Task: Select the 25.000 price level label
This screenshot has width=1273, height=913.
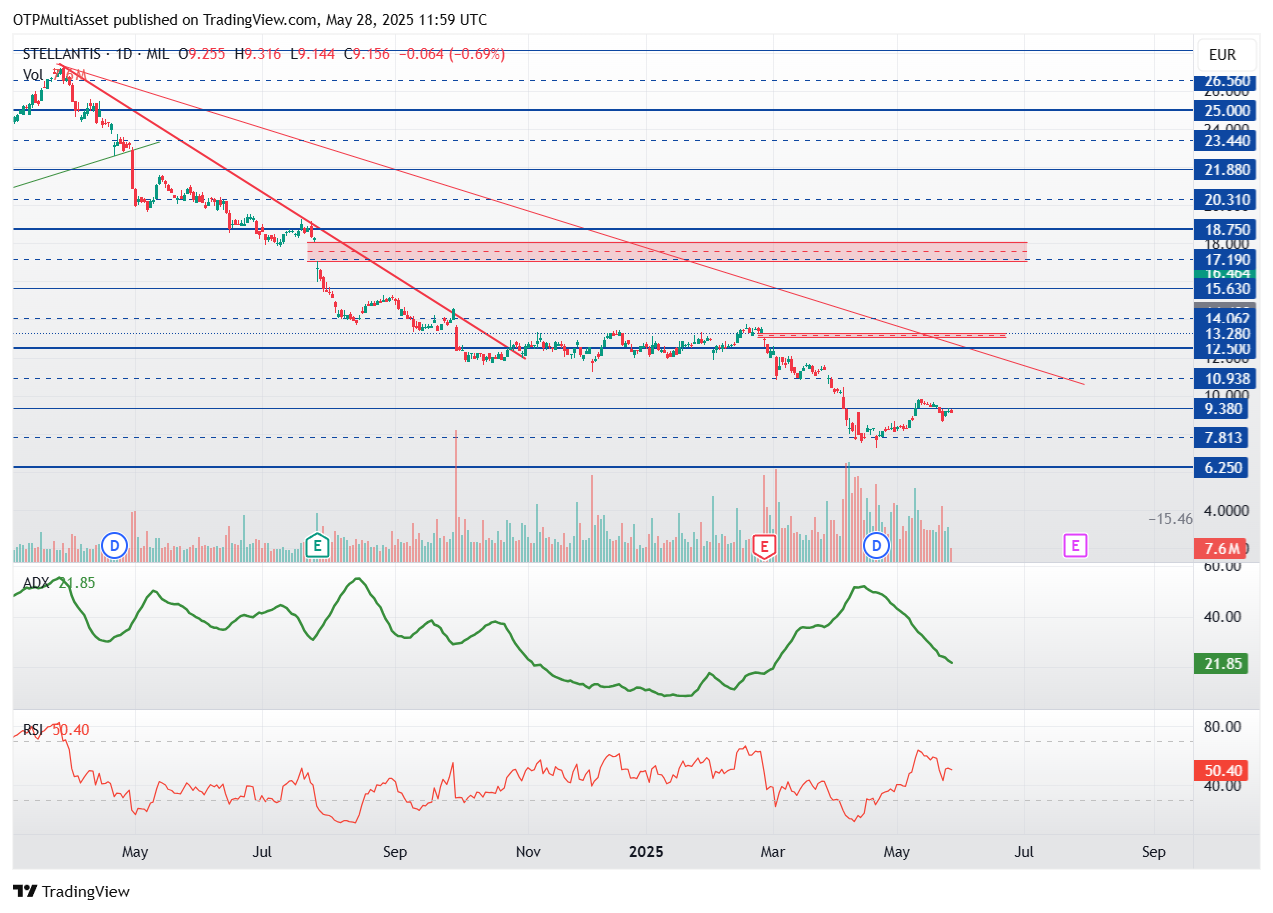Action: [1227, 110]
